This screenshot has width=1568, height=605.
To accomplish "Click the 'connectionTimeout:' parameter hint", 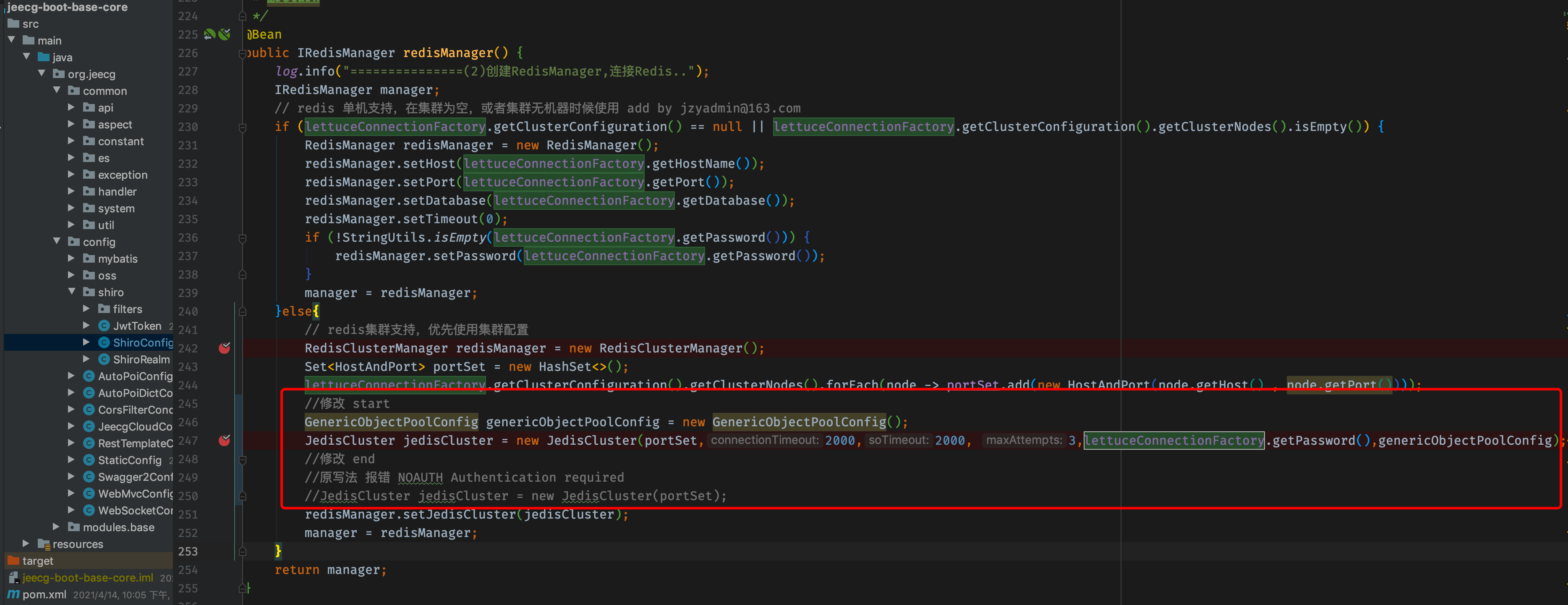I will point(765,440).
